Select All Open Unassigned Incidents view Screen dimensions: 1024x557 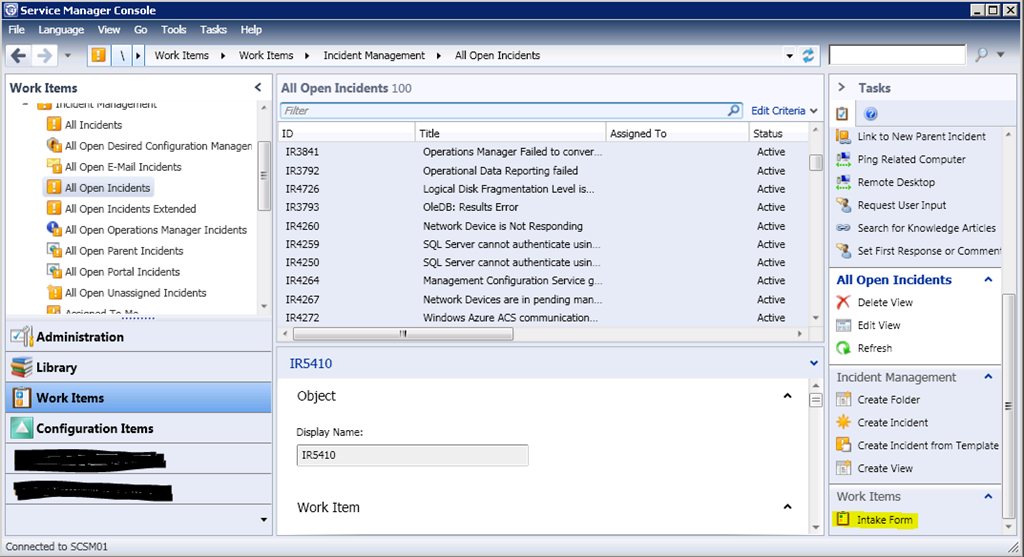(135, 293)
